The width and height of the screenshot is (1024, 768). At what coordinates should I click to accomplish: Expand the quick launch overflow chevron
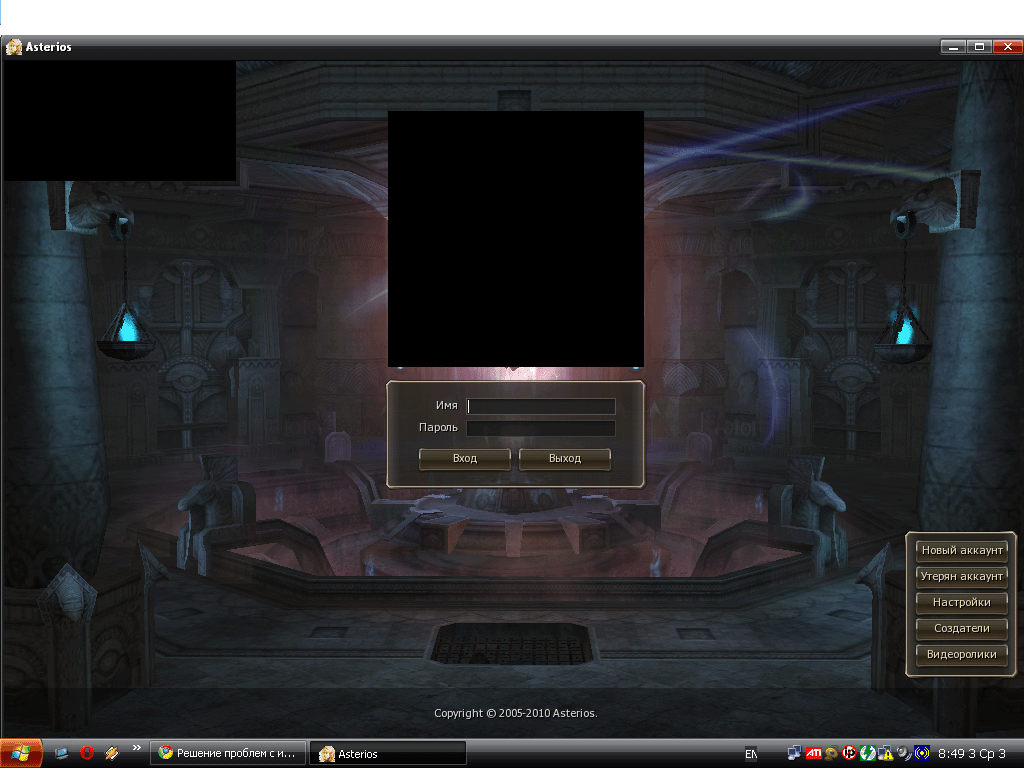(x=137, y=748)
